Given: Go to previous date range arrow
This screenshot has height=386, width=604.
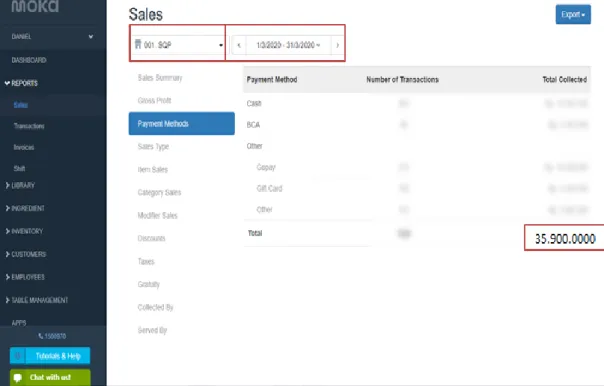Looking at the screenshot, I should pyautogui.click(x=239, y=45).
